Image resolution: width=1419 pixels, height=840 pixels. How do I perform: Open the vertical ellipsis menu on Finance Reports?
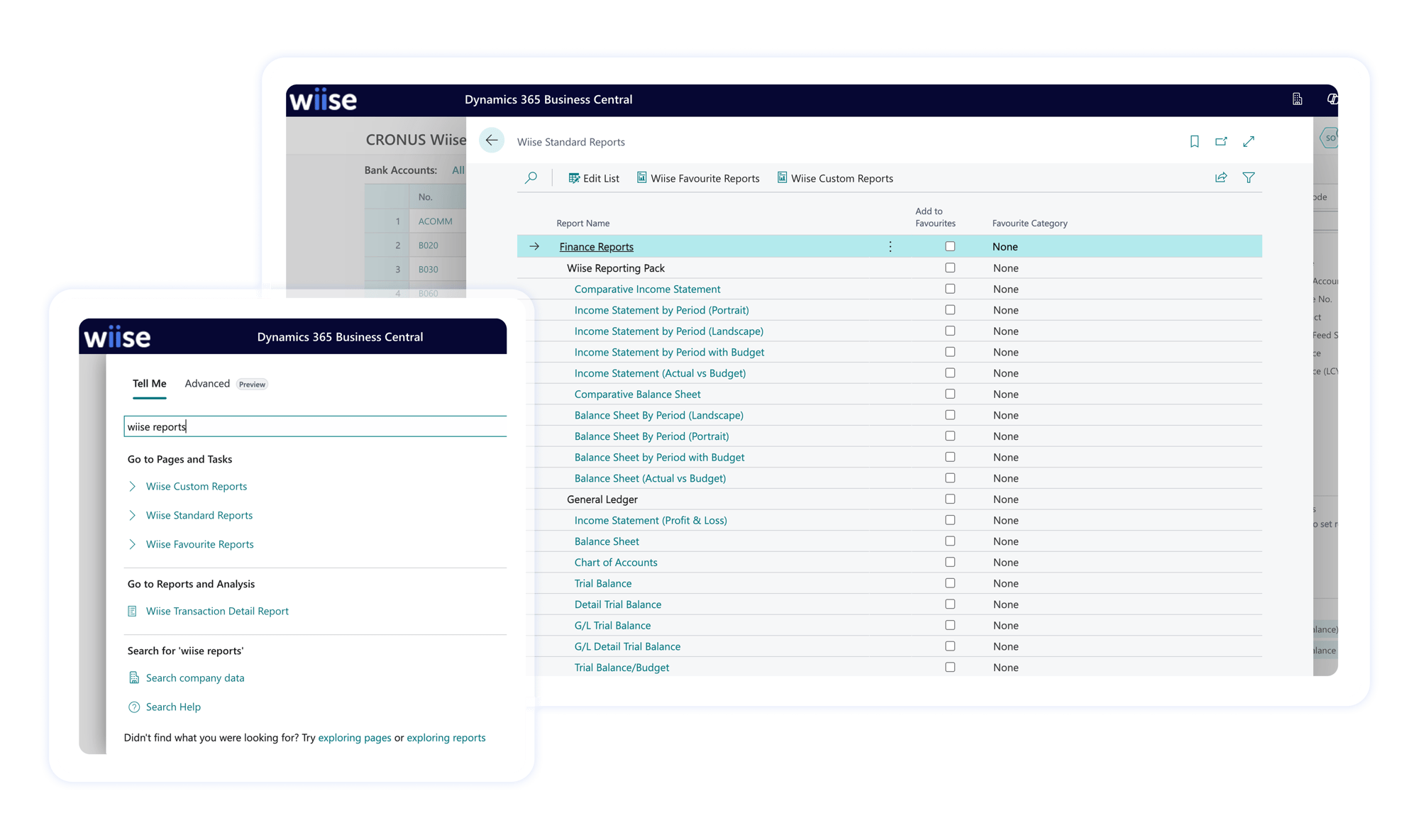pyautogui.click(x=890, y=246)
